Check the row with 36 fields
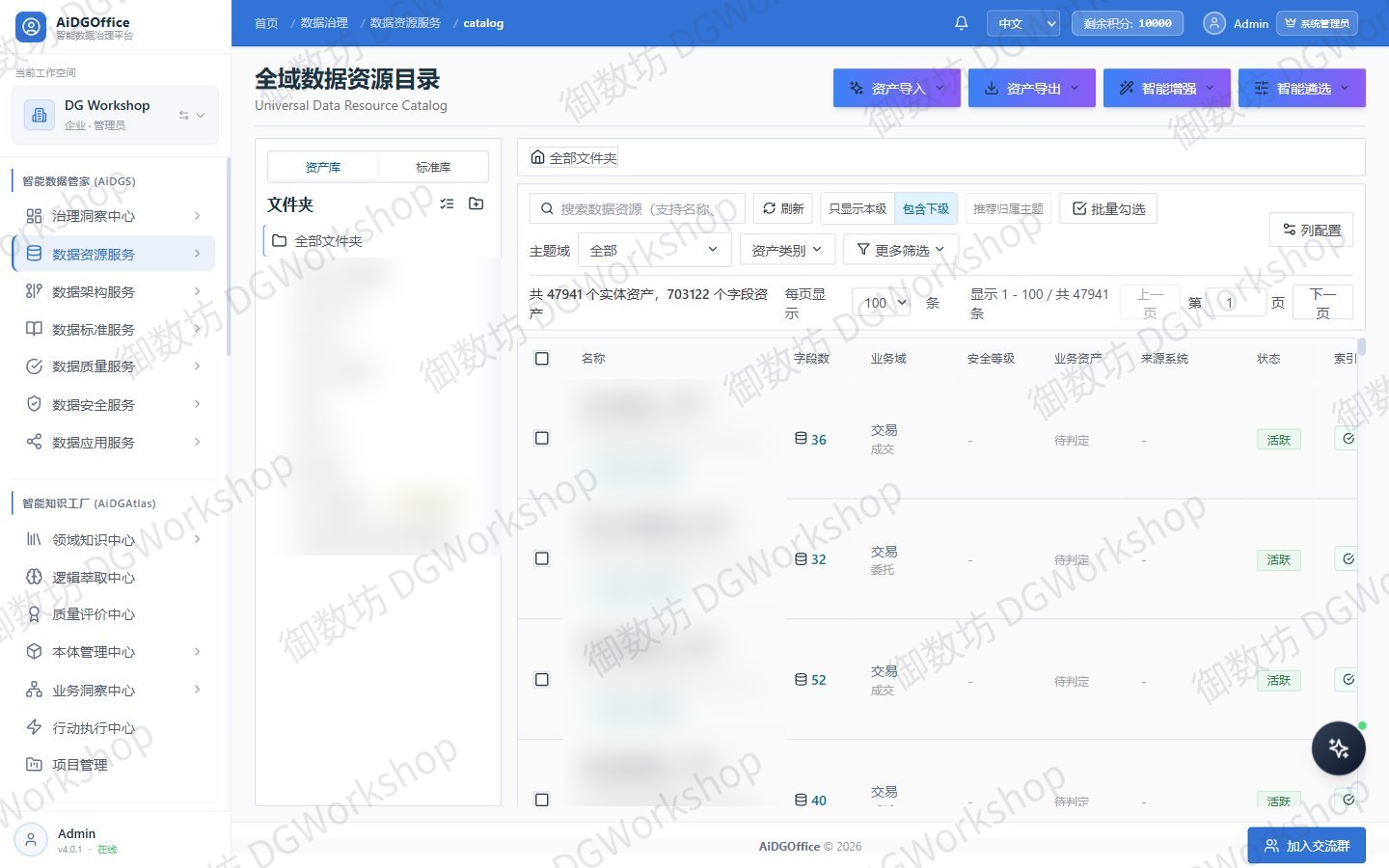Viewport: 1389px width, 868px height. pyautogui.click(x=542, y=439)
